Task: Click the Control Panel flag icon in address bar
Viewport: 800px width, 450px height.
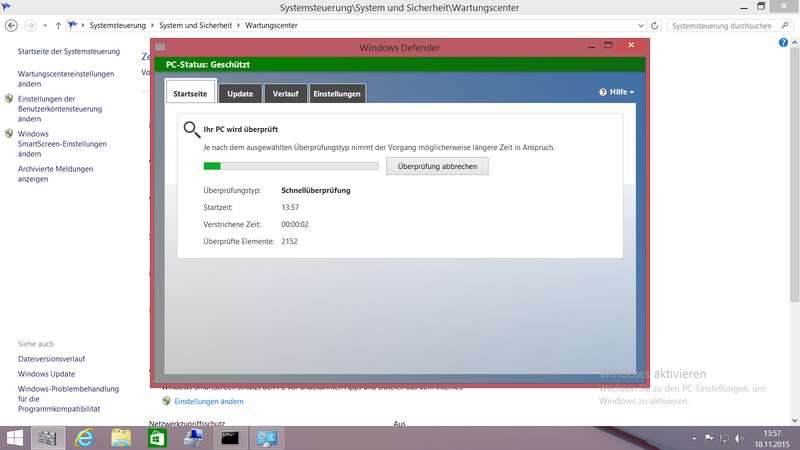Action: [72, 25]
